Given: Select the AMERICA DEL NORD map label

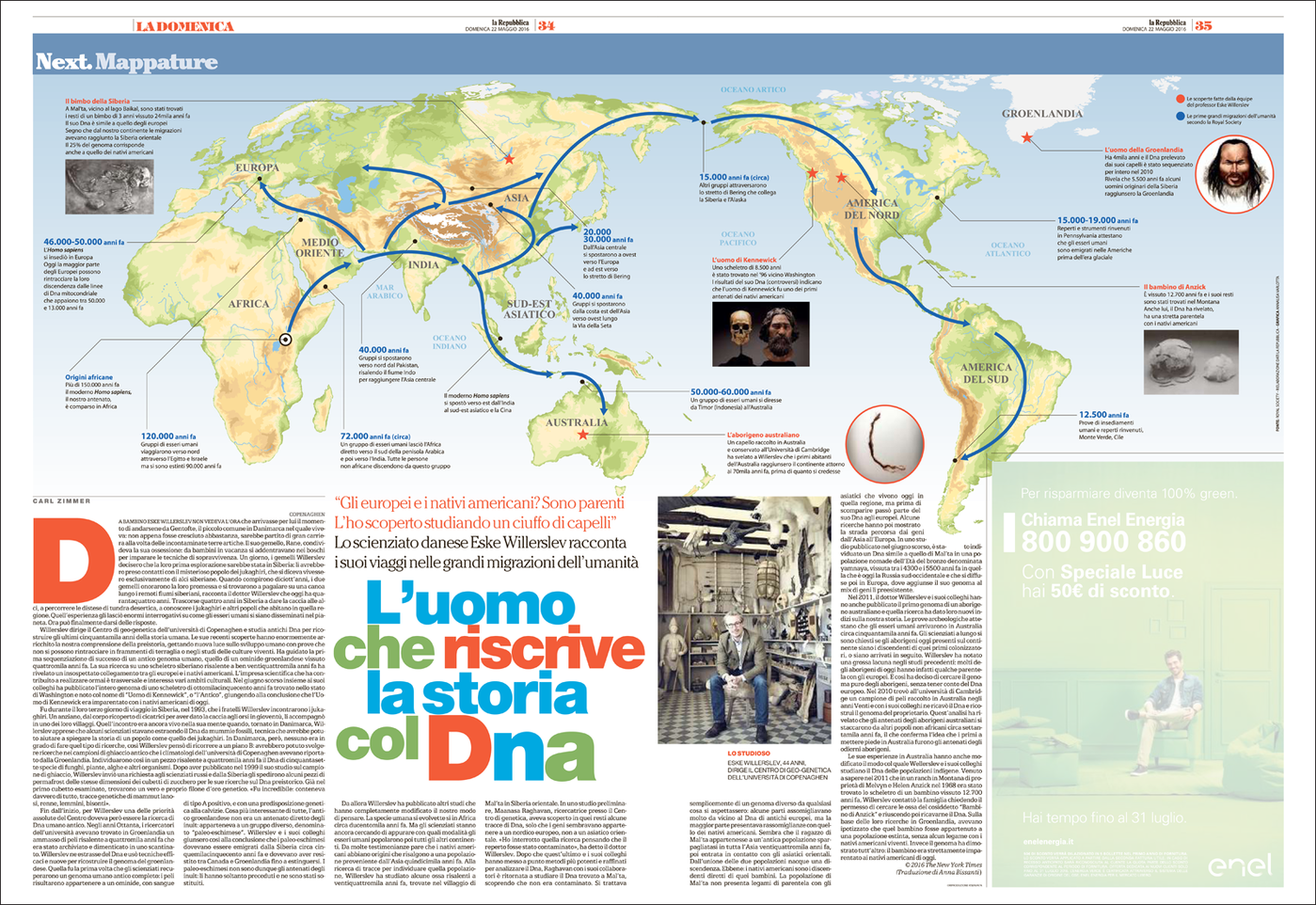Looking at the screenshot, I should point(872,209).
